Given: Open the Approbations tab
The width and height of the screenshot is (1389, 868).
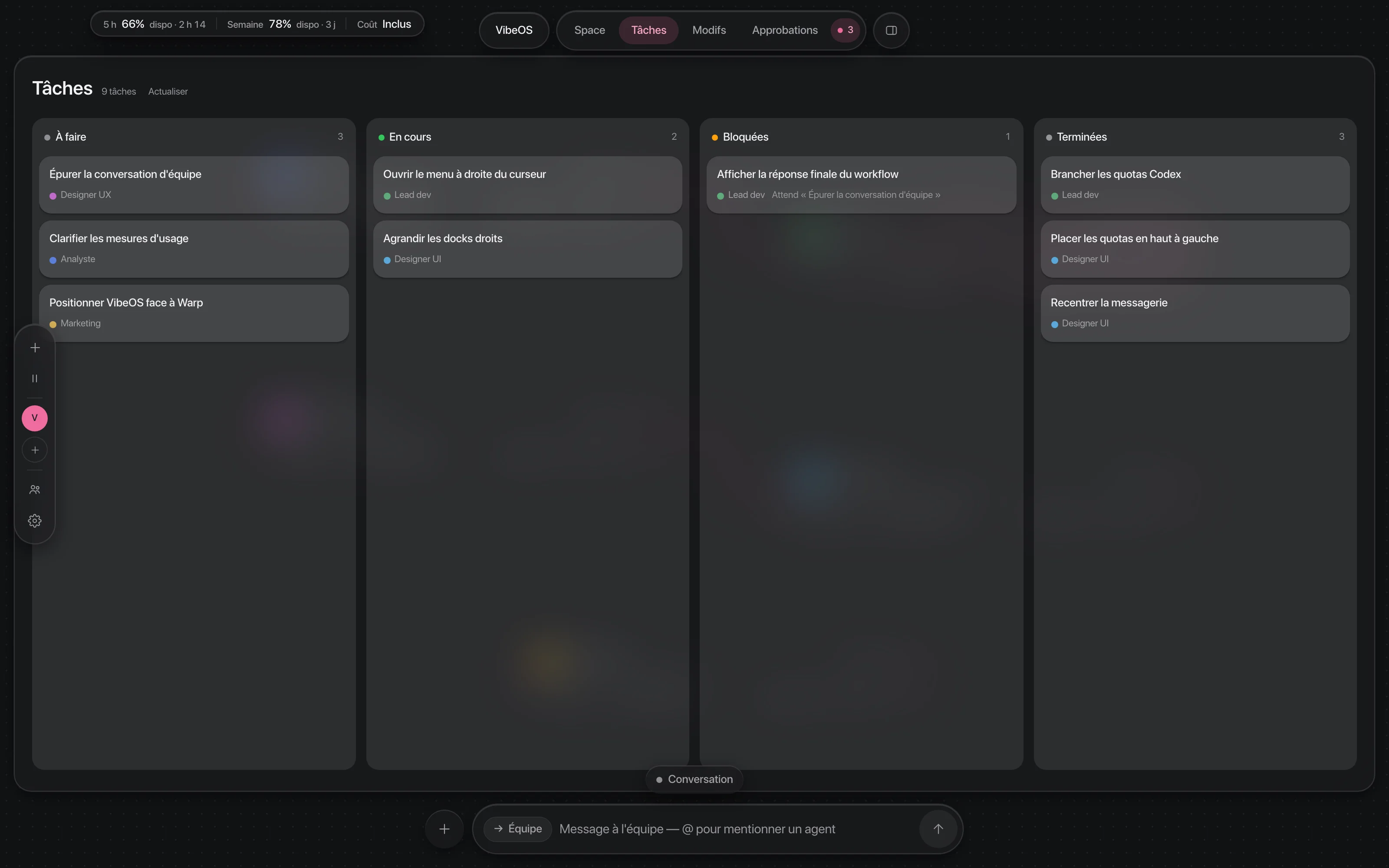Looking at the screenshot, I should coord(785,30).
